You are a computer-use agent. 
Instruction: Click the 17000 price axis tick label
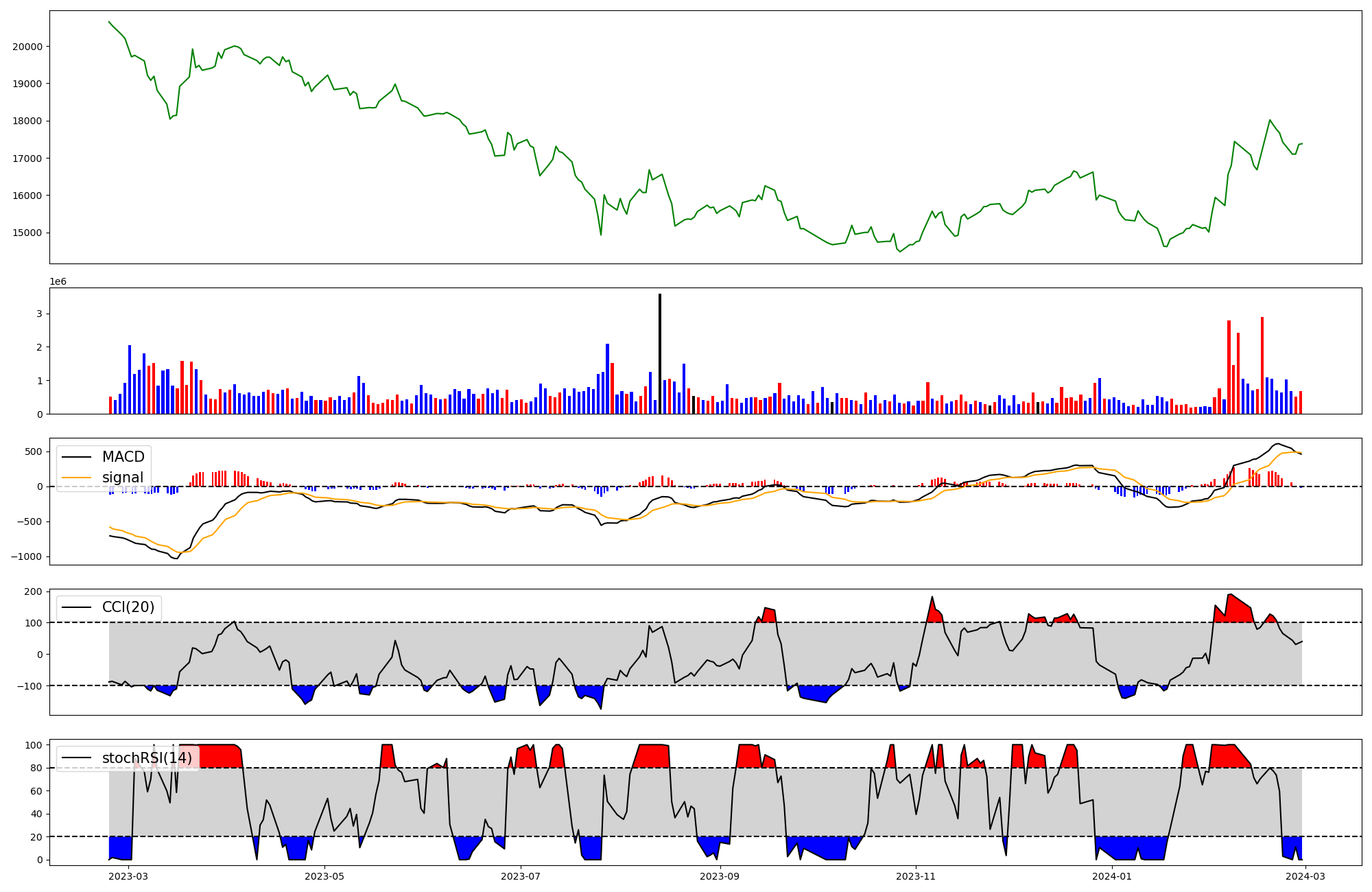(27, 159)
